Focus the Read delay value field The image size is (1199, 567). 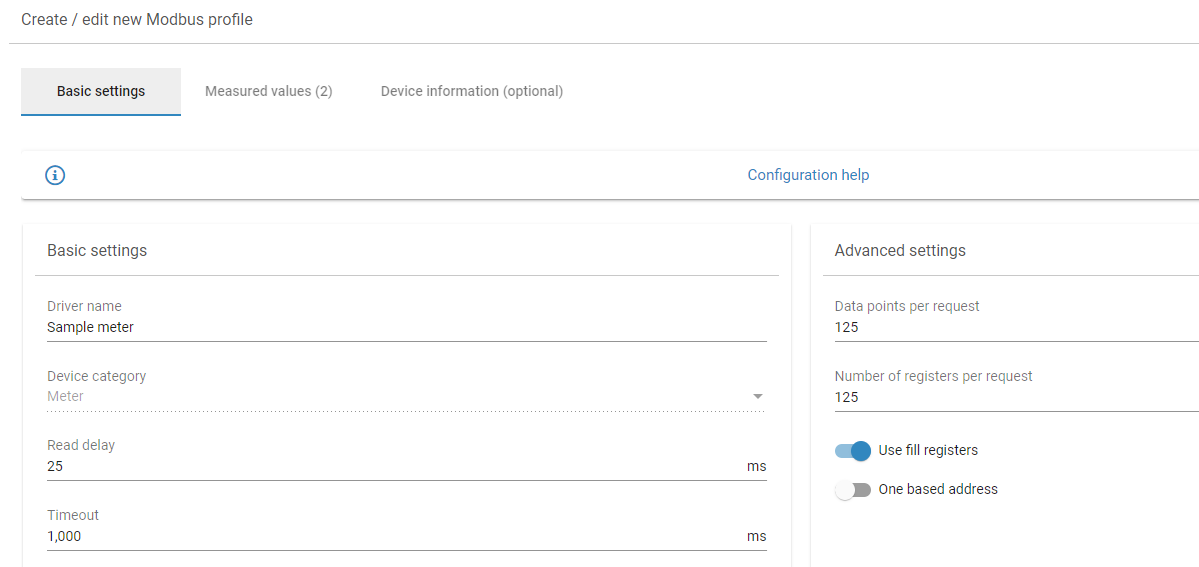point(390,467)
